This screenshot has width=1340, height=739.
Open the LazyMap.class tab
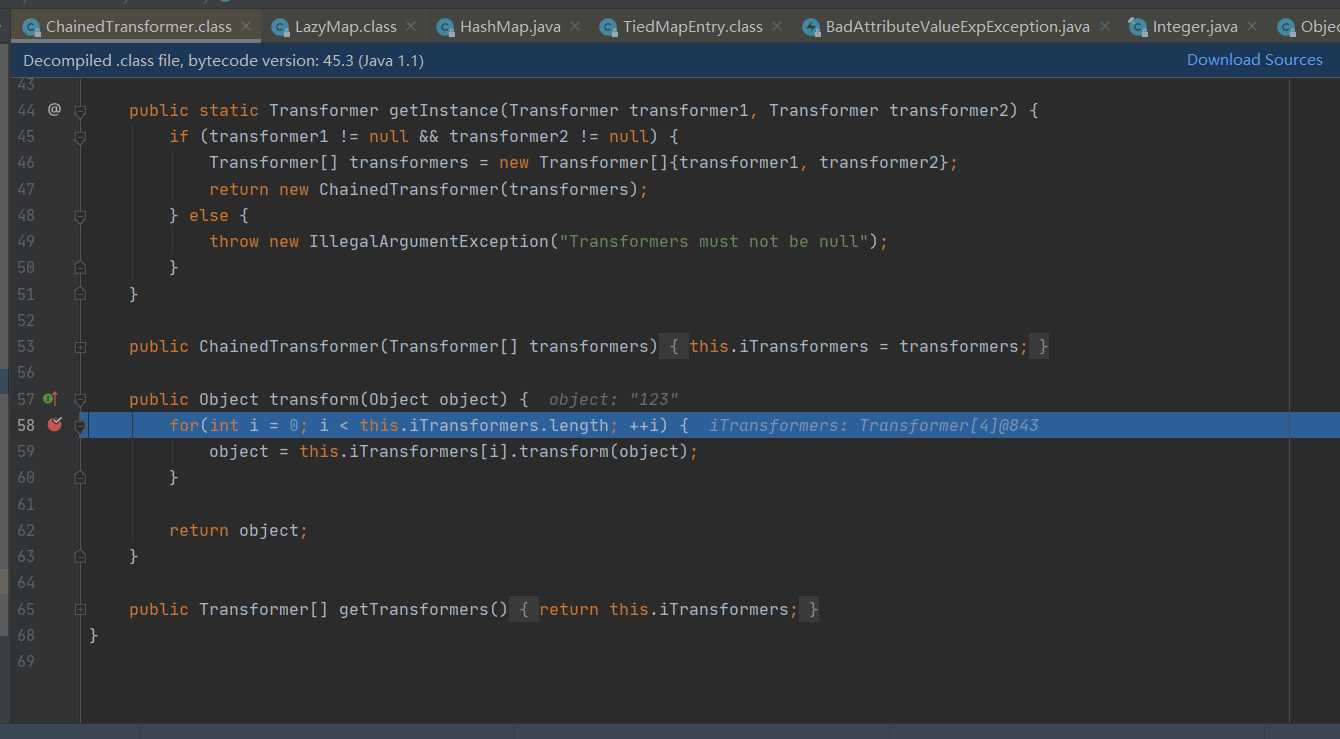point(345,27)
